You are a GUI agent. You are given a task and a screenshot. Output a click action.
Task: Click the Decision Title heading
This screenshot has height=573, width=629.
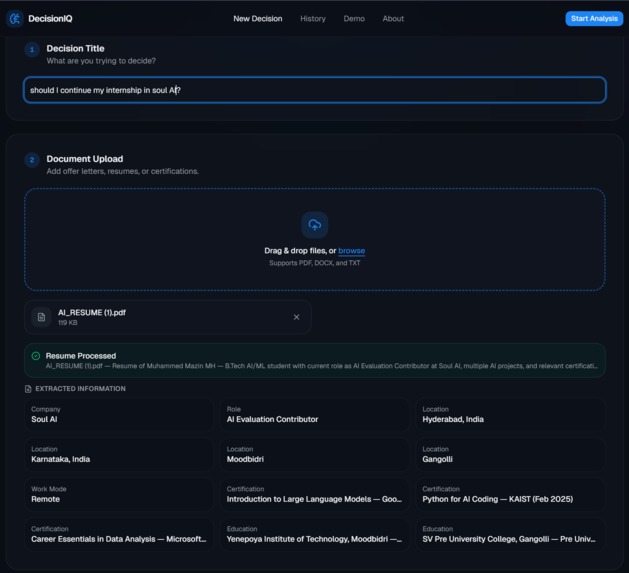click(x=75, y=49)
